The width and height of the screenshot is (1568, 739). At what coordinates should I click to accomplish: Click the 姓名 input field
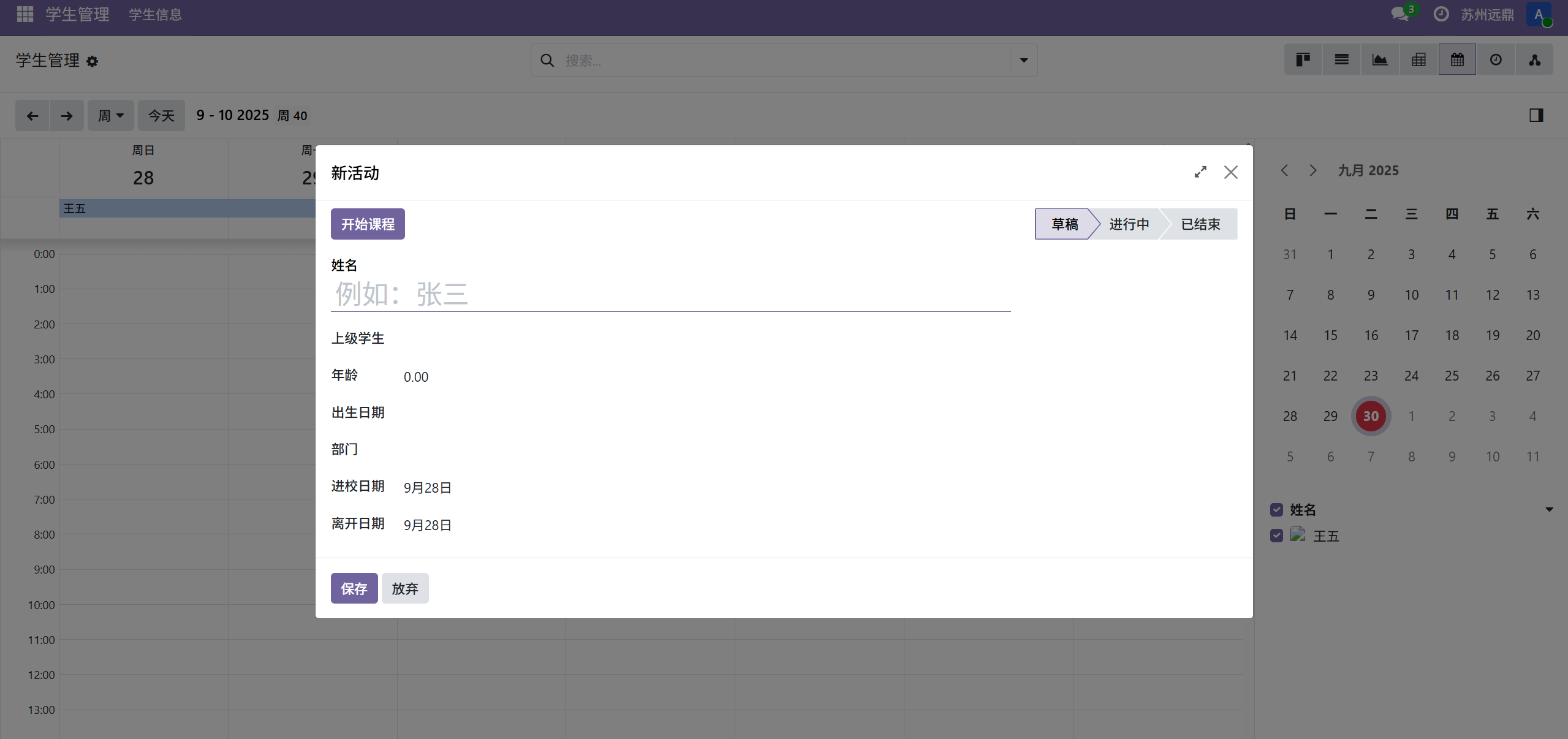pos(670,295)
